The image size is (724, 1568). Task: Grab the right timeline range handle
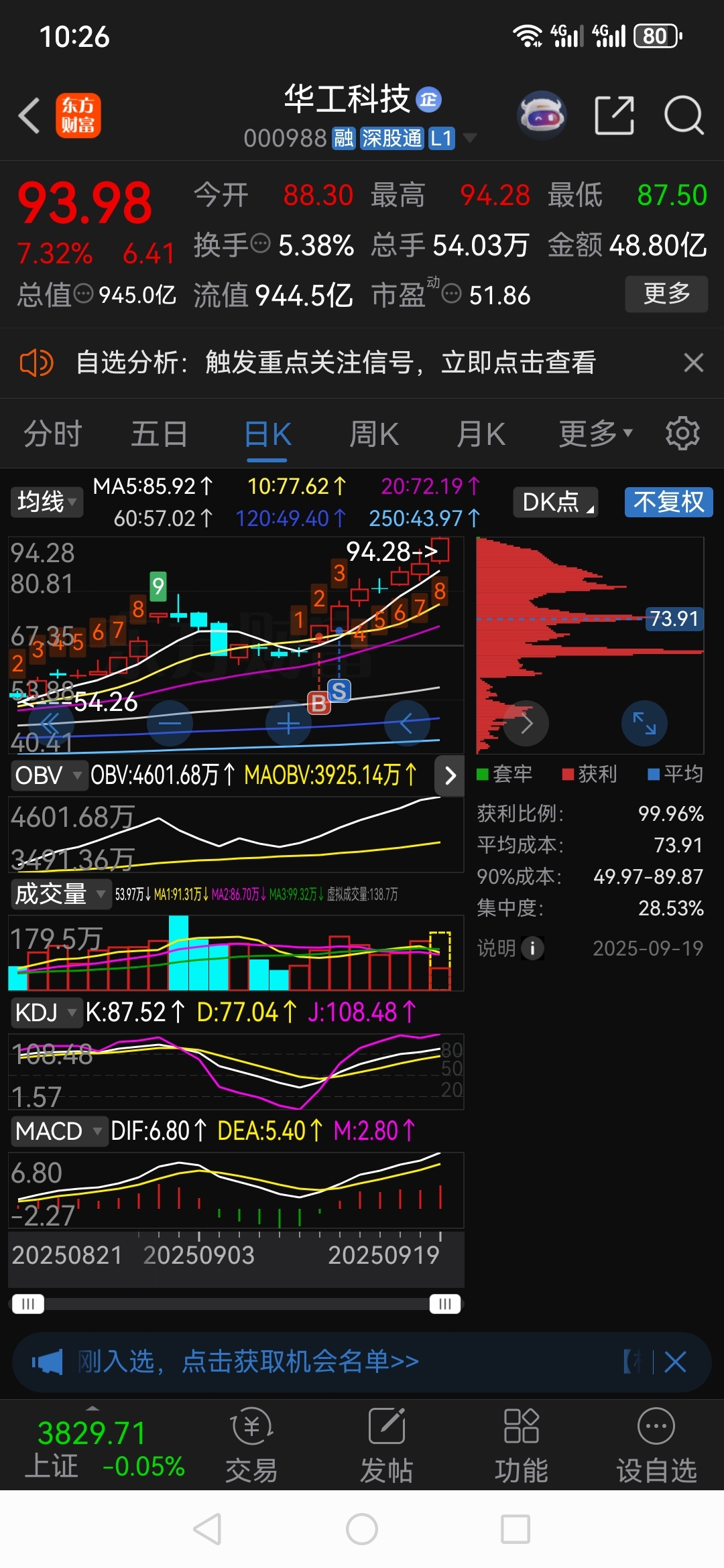[x=445, y=1304]
